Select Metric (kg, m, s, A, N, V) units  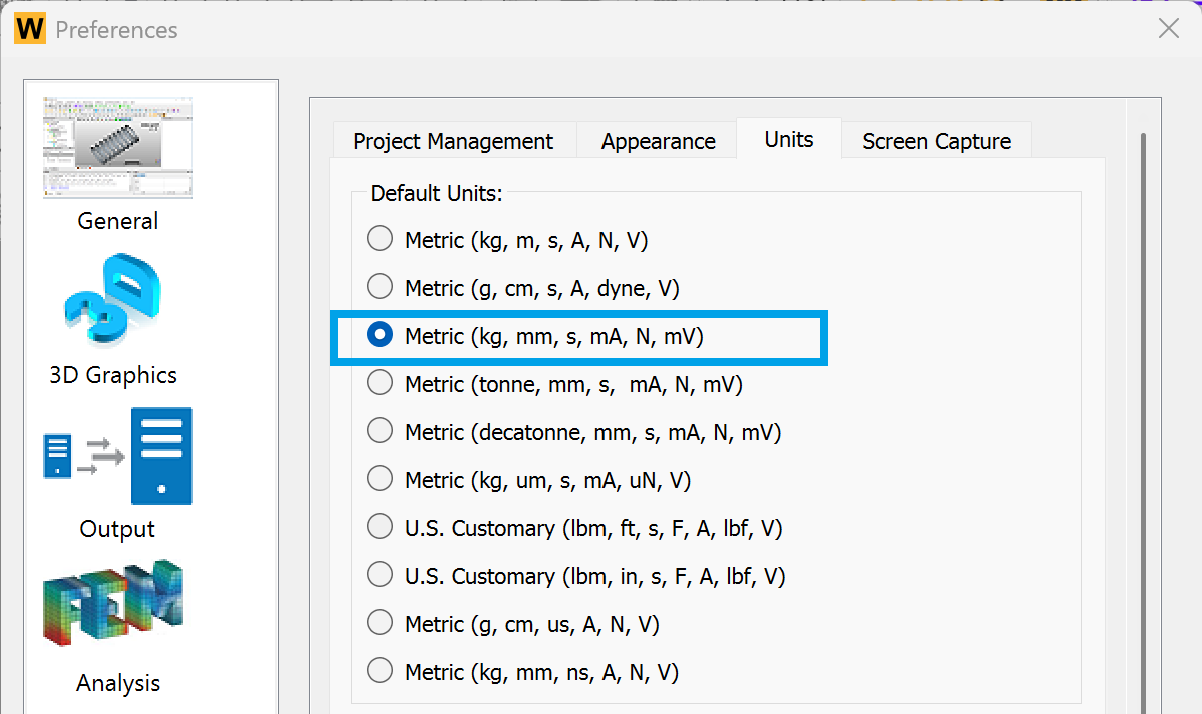tap(380, 240)
